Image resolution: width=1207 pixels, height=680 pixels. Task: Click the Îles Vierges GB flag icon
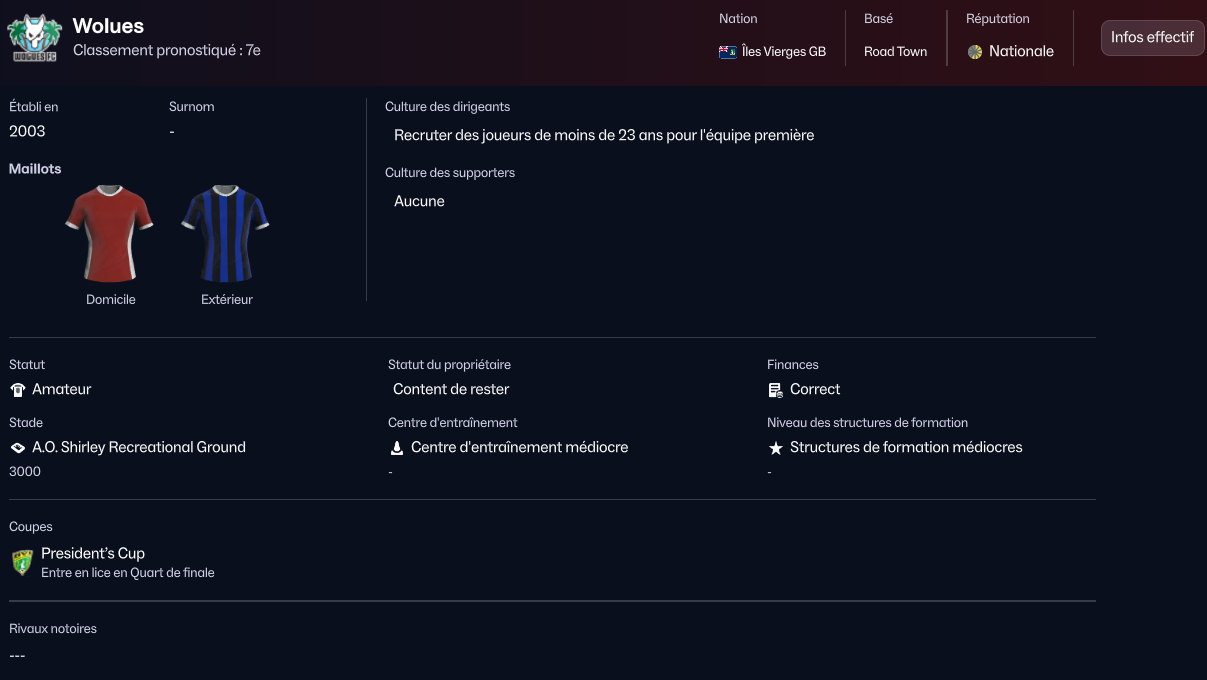728,52
